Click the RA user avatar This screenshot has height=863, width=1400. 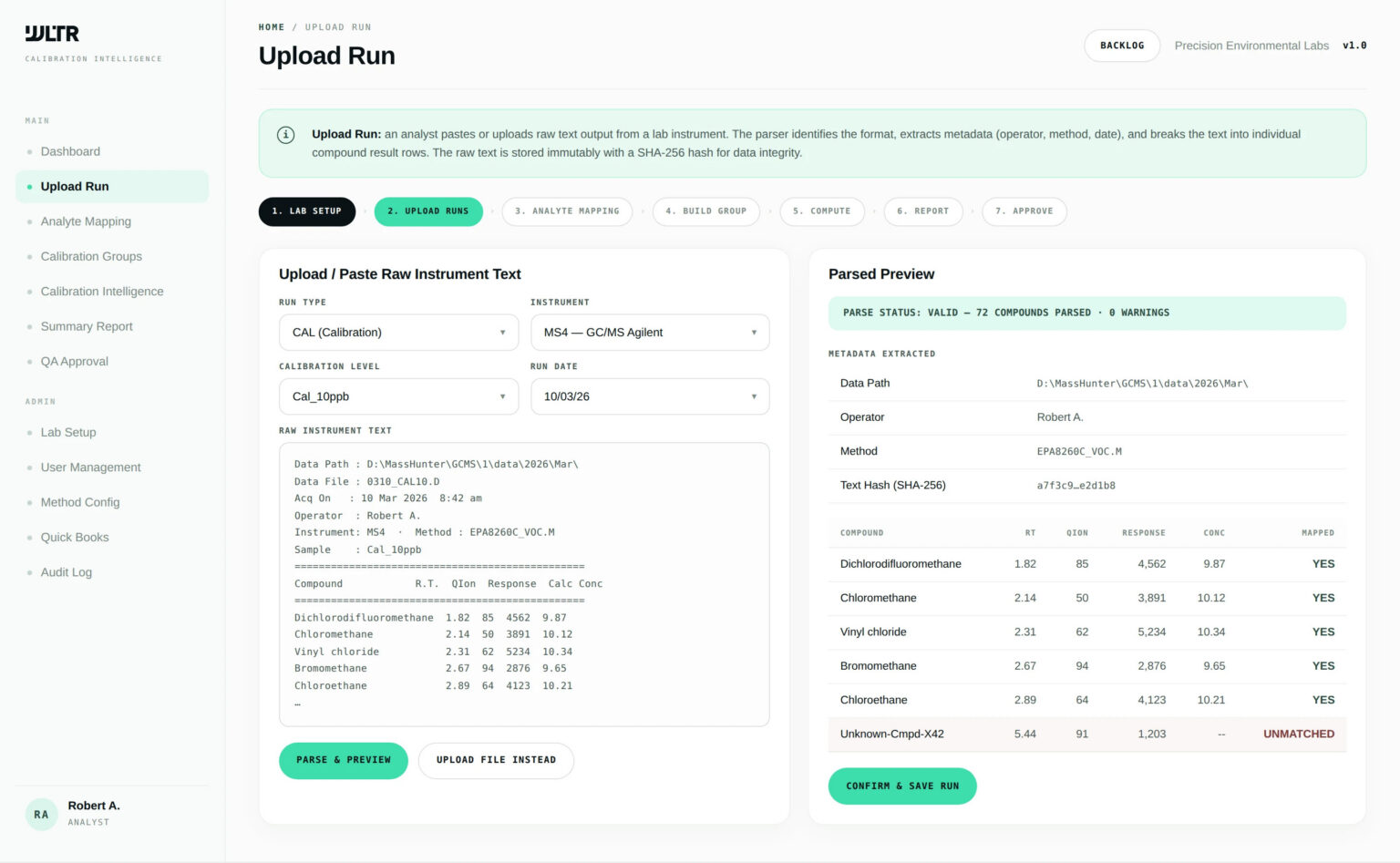click(x=41, y=814)
